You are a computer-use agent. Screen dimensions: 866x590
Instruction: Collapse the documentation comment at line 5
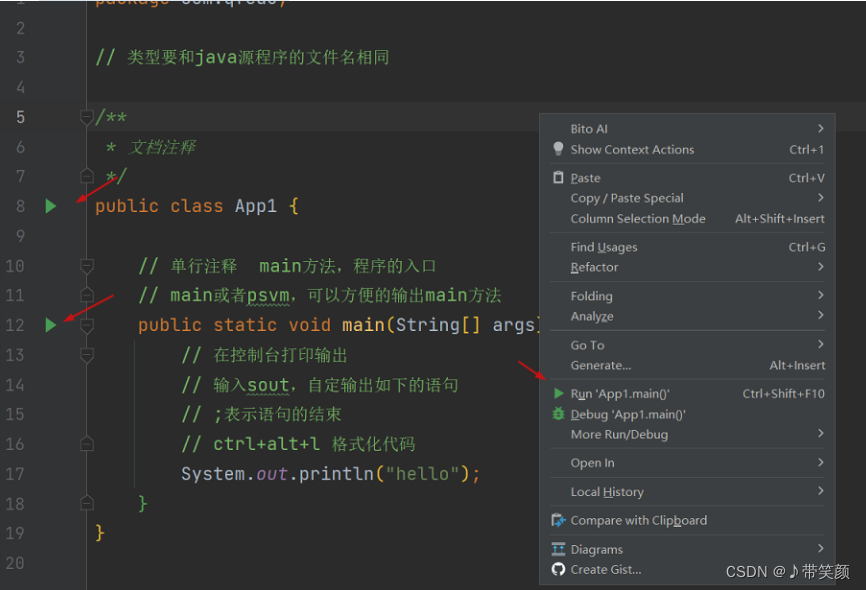click(x=86, y=117)
